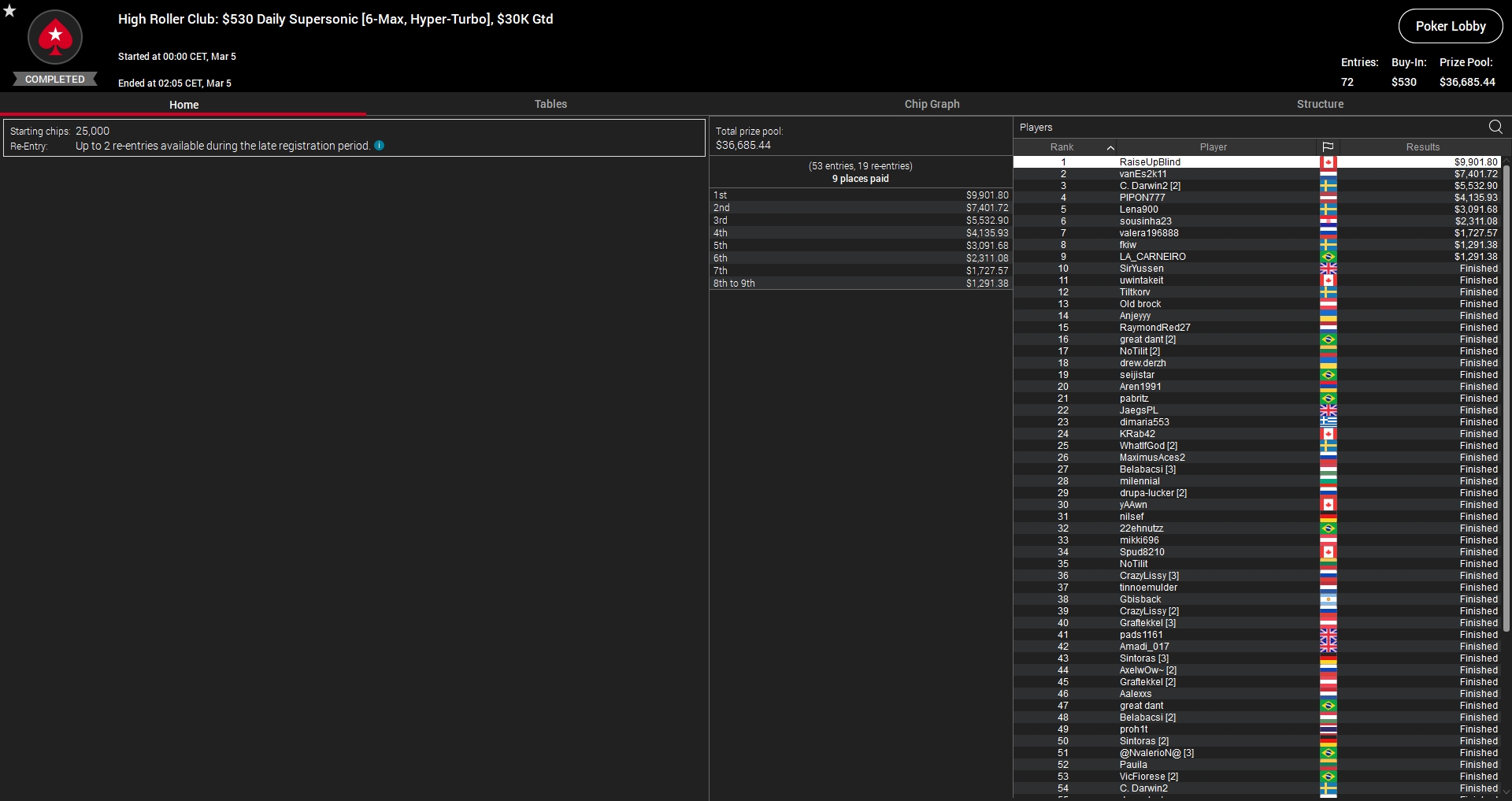Sort by the Player column header
1512x801 pixels.
click(1214, 147)
